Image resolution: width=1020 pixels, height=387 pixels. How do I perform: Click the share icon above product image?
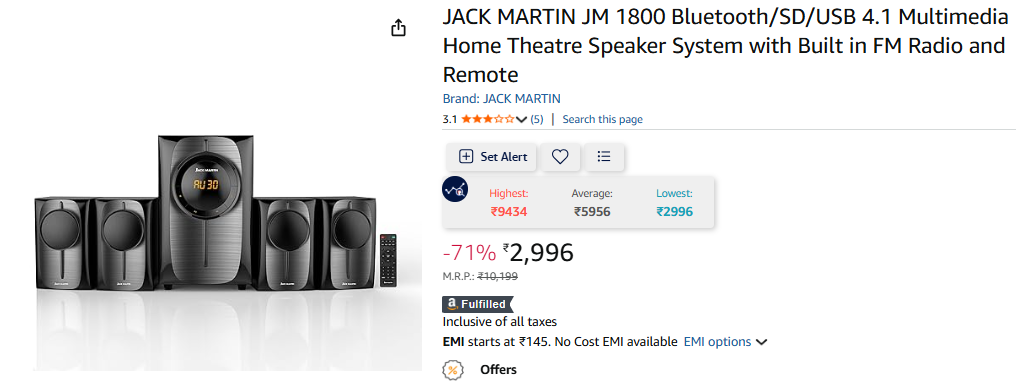click(398, 28)
